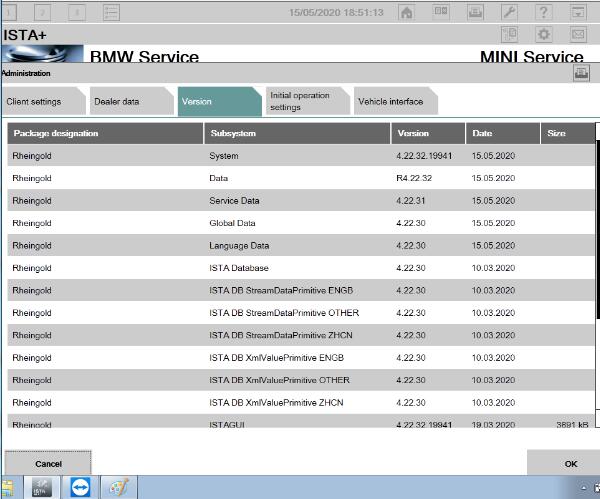
Task: Select the Global Data row
Action: point(301,223)
